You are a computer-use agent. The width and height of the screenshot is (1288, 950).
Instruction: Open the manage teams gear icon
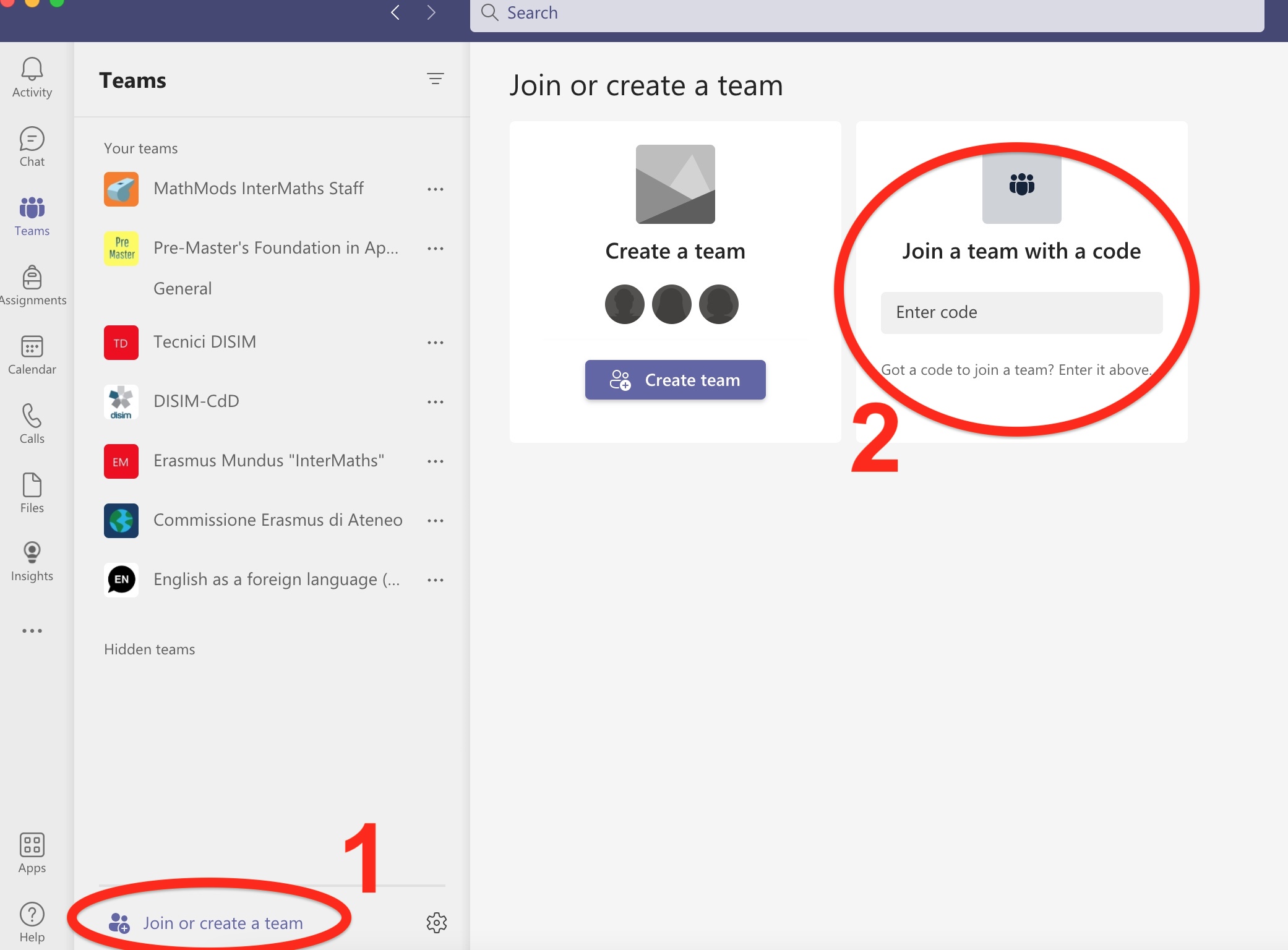click(x=437, y=922)
